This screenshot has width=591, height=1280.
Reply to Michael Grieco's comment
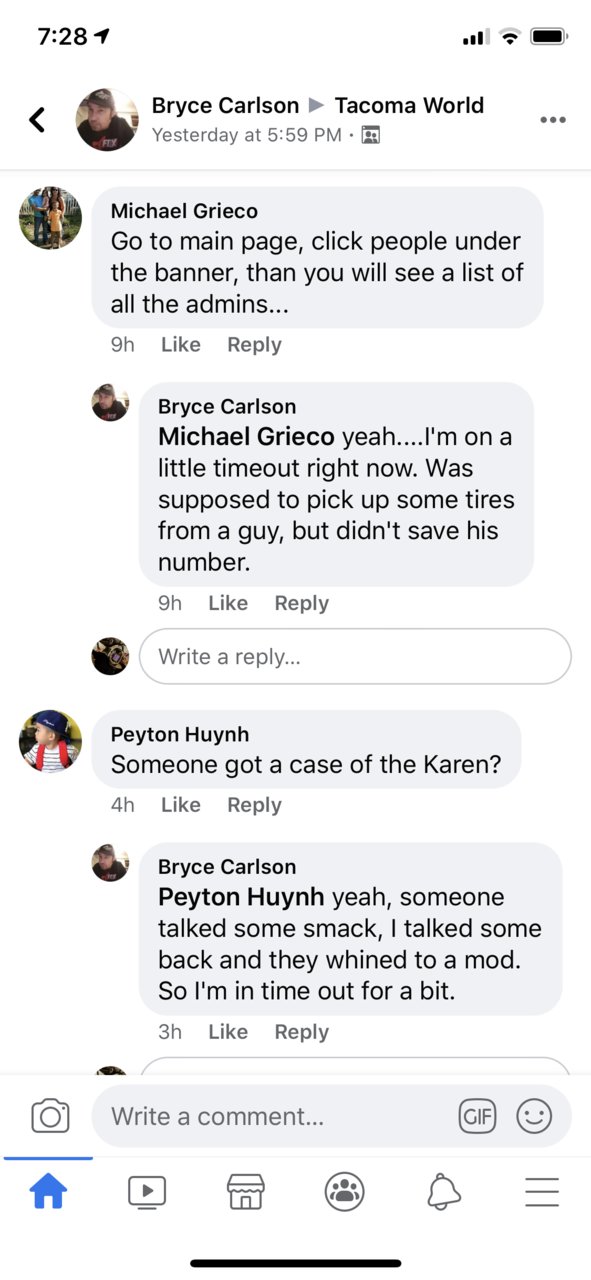click(x=254, y=344)
